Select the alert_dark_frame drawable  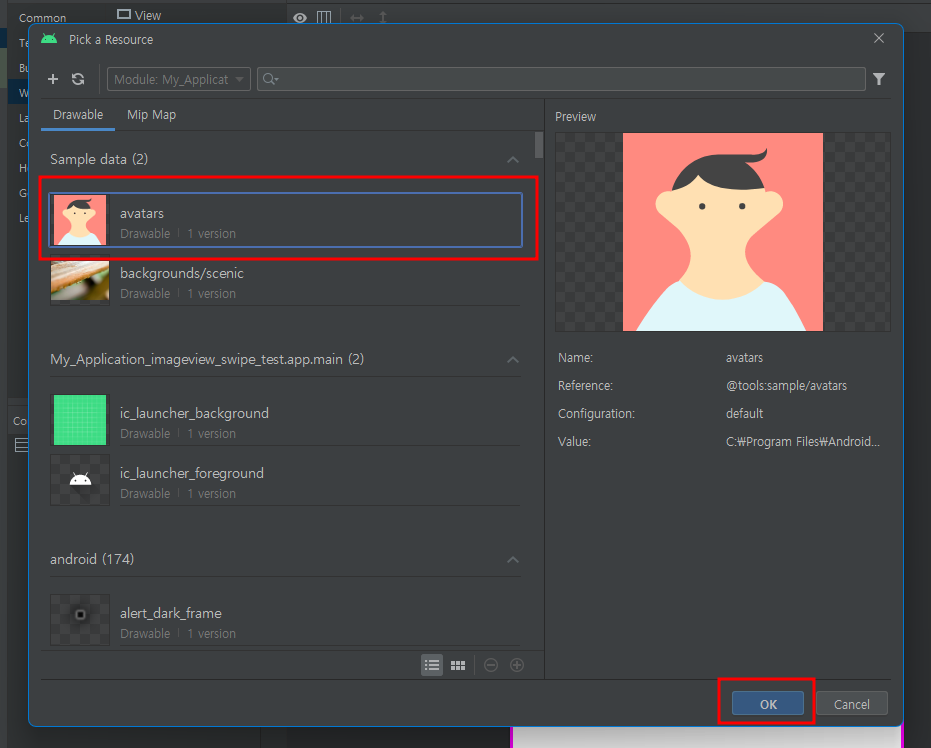pos(286,620)
